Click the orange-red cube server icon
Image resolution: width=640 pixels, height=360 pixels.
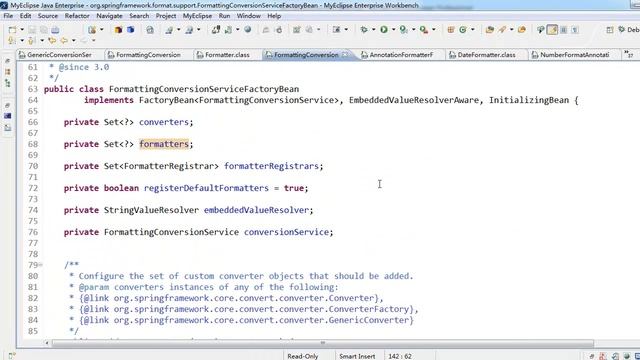coord(118,30)
